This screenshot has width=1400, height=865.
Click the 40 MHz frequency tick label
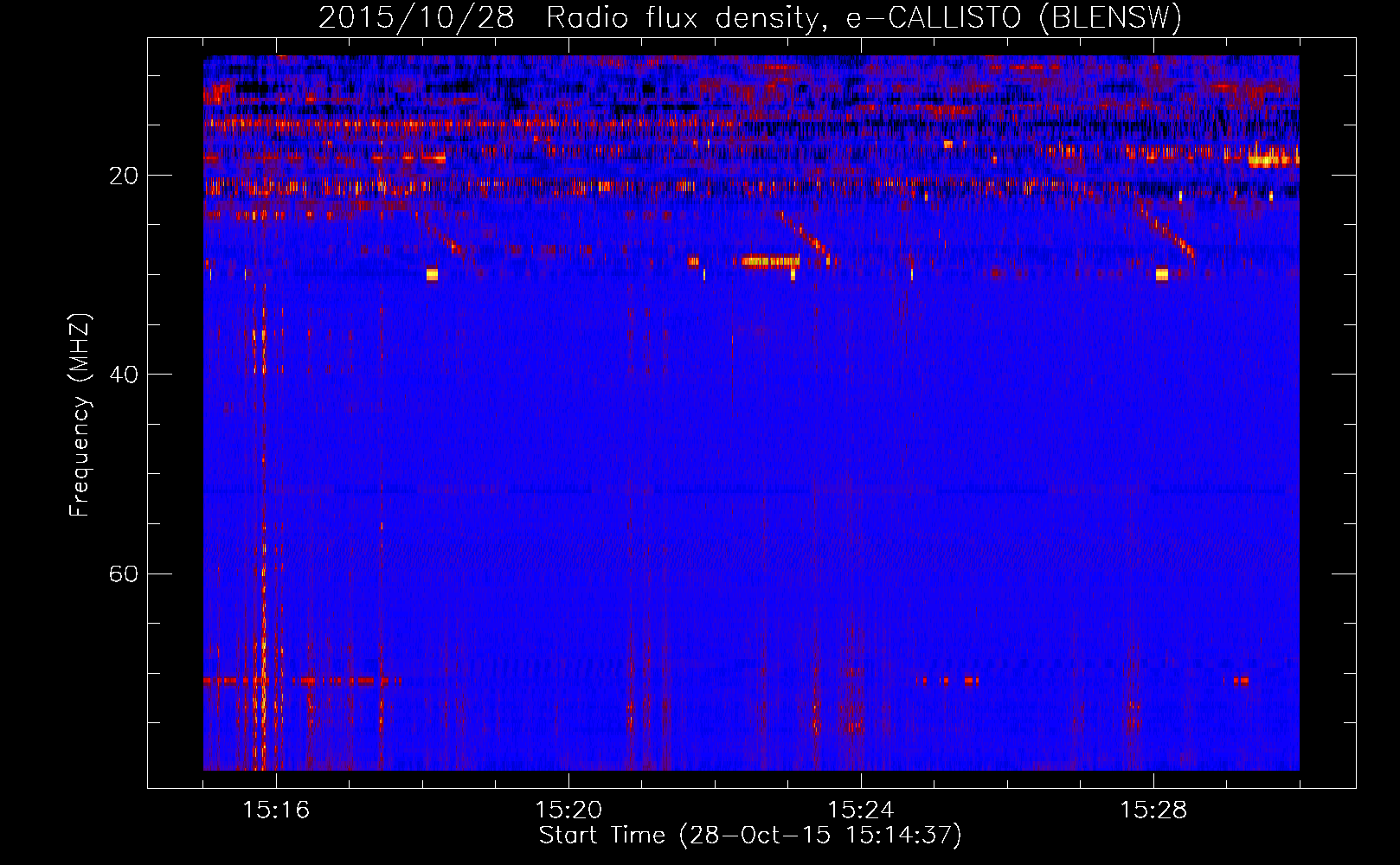click(x=124, y=375)
